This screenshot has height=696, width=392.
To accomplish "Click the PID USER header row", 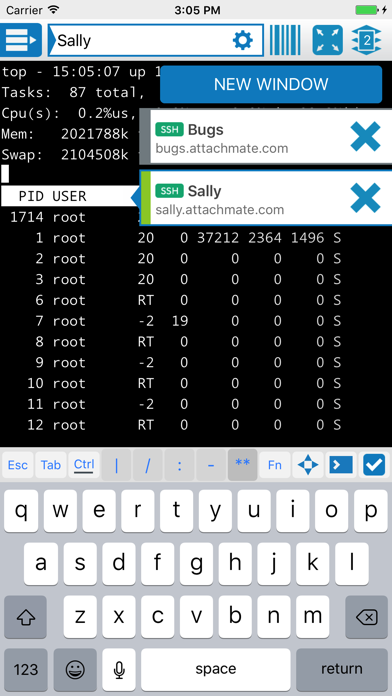I will [x=69, y=196].
